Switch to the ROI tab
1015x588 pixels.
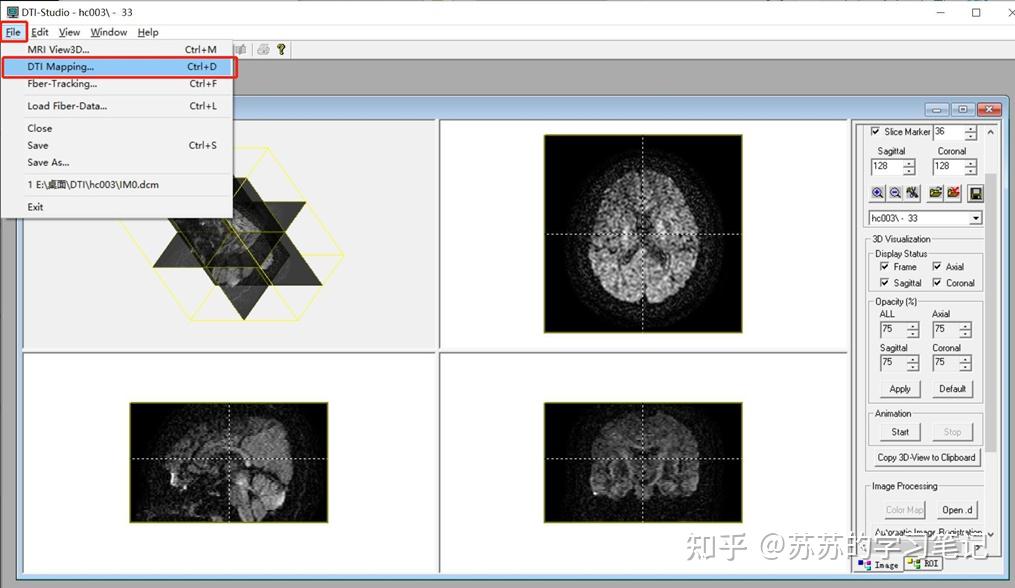[922, 563]
